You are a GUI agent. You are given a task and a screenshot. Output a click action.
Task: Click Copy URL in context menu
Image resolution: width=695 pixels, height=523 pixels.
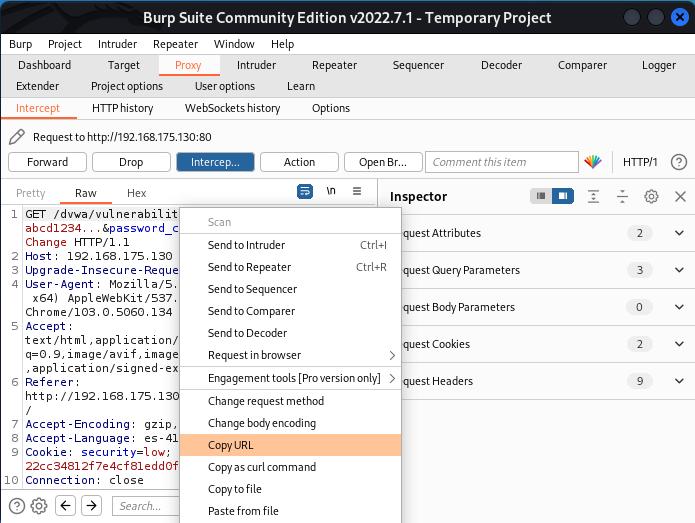point(291,445)
